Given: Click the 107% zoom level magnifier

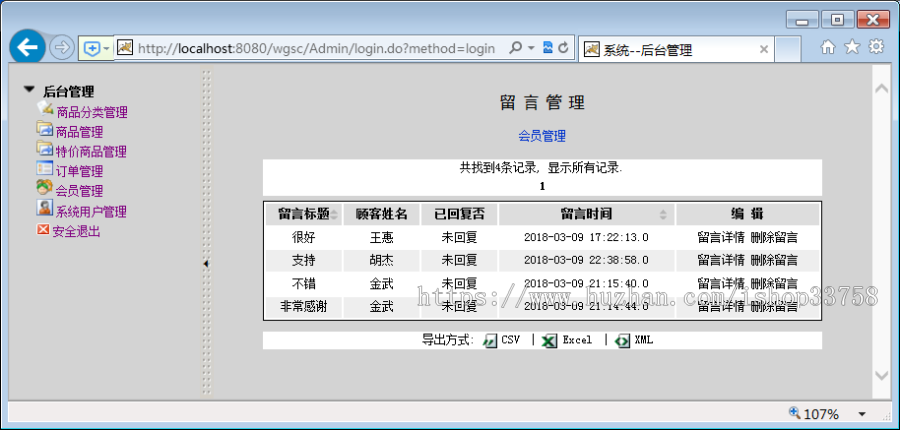Looking at the screenshot, I should pyautogui.click(x=795, y=412).
